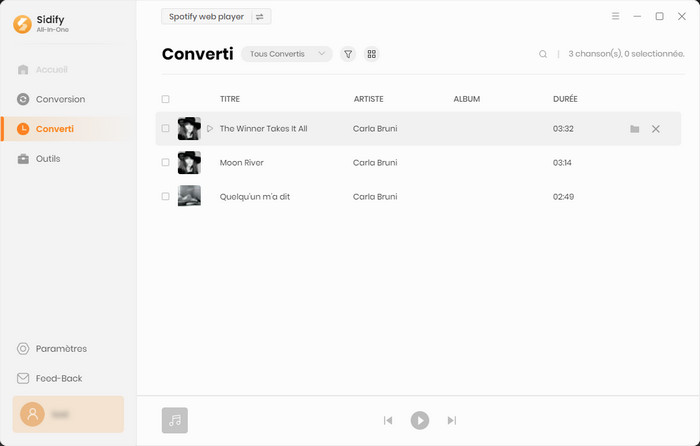This screenshot has height=446, width=700.
Task: Click the Feed-Back link
Action: 58,379
